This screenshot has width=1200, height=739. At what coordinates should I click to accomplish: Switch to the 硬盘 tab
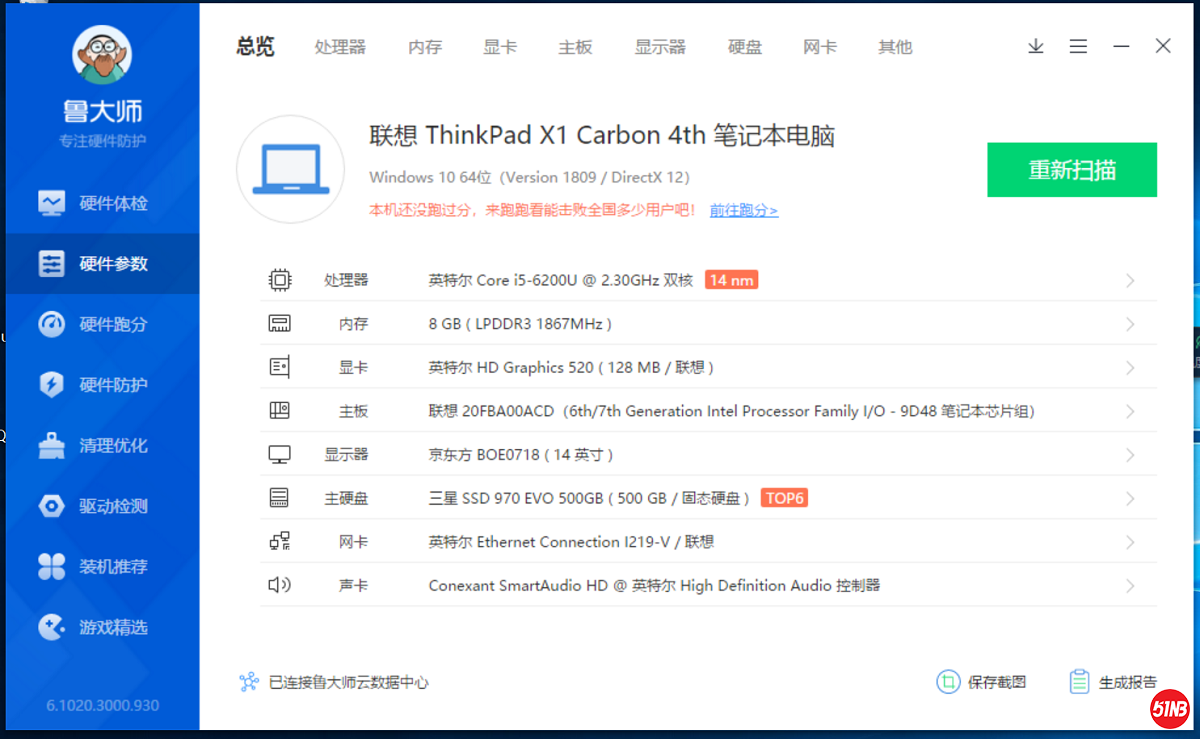click(x=745, y=47)
